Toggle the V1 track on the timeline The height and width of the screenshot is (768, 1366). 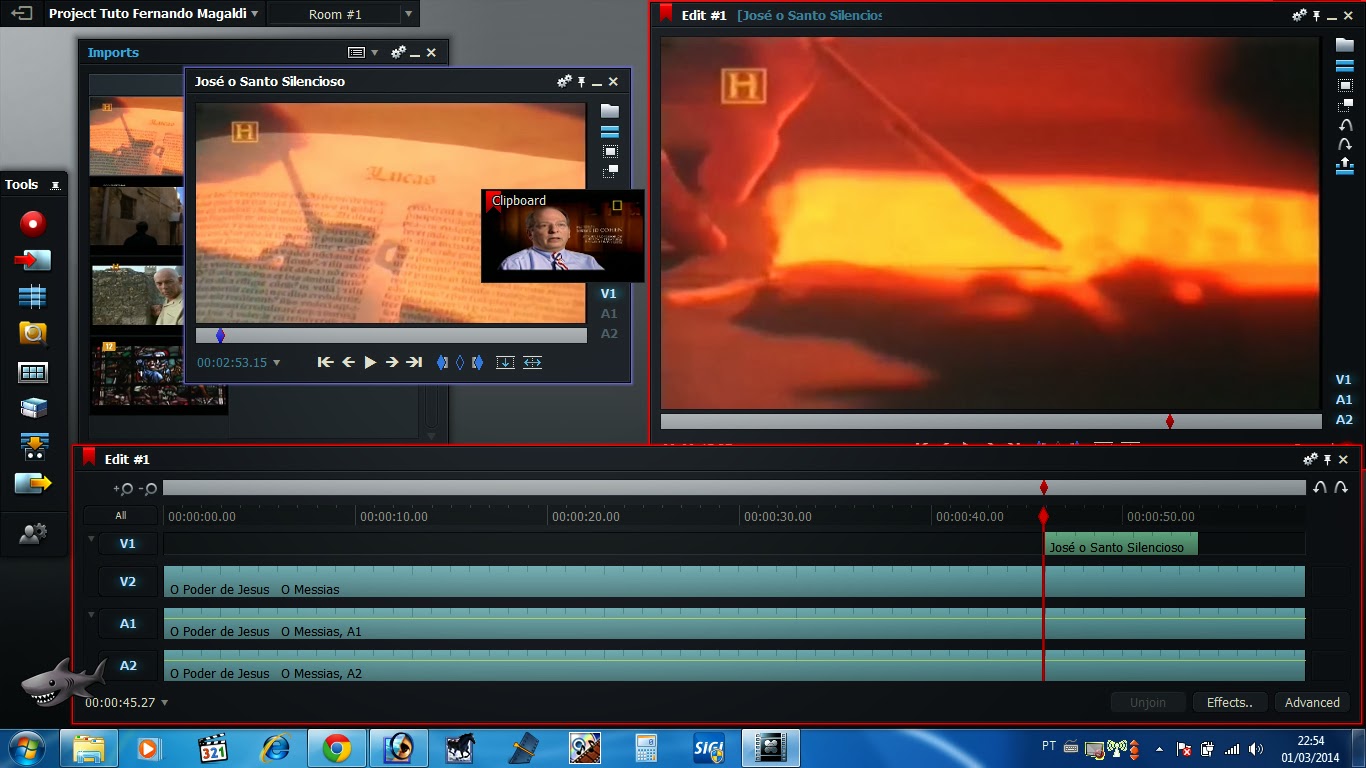pos(128,544)
